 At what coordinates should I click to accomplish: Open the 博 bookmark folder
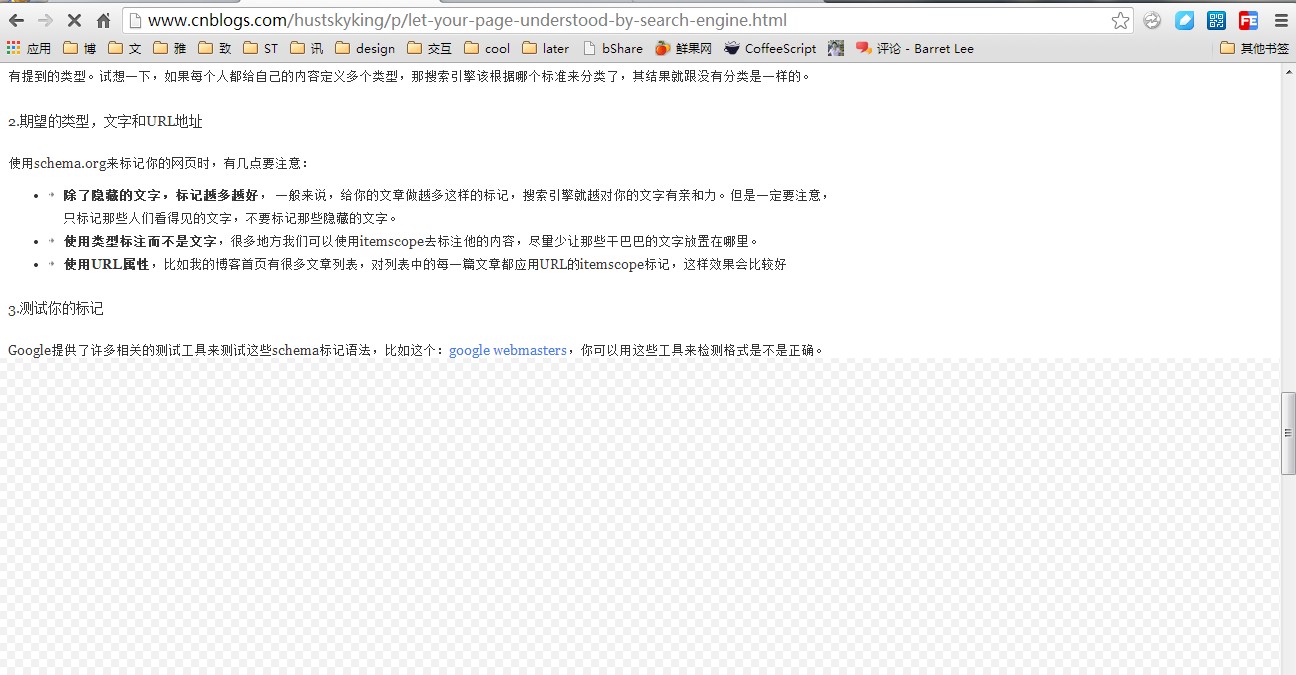80,48
